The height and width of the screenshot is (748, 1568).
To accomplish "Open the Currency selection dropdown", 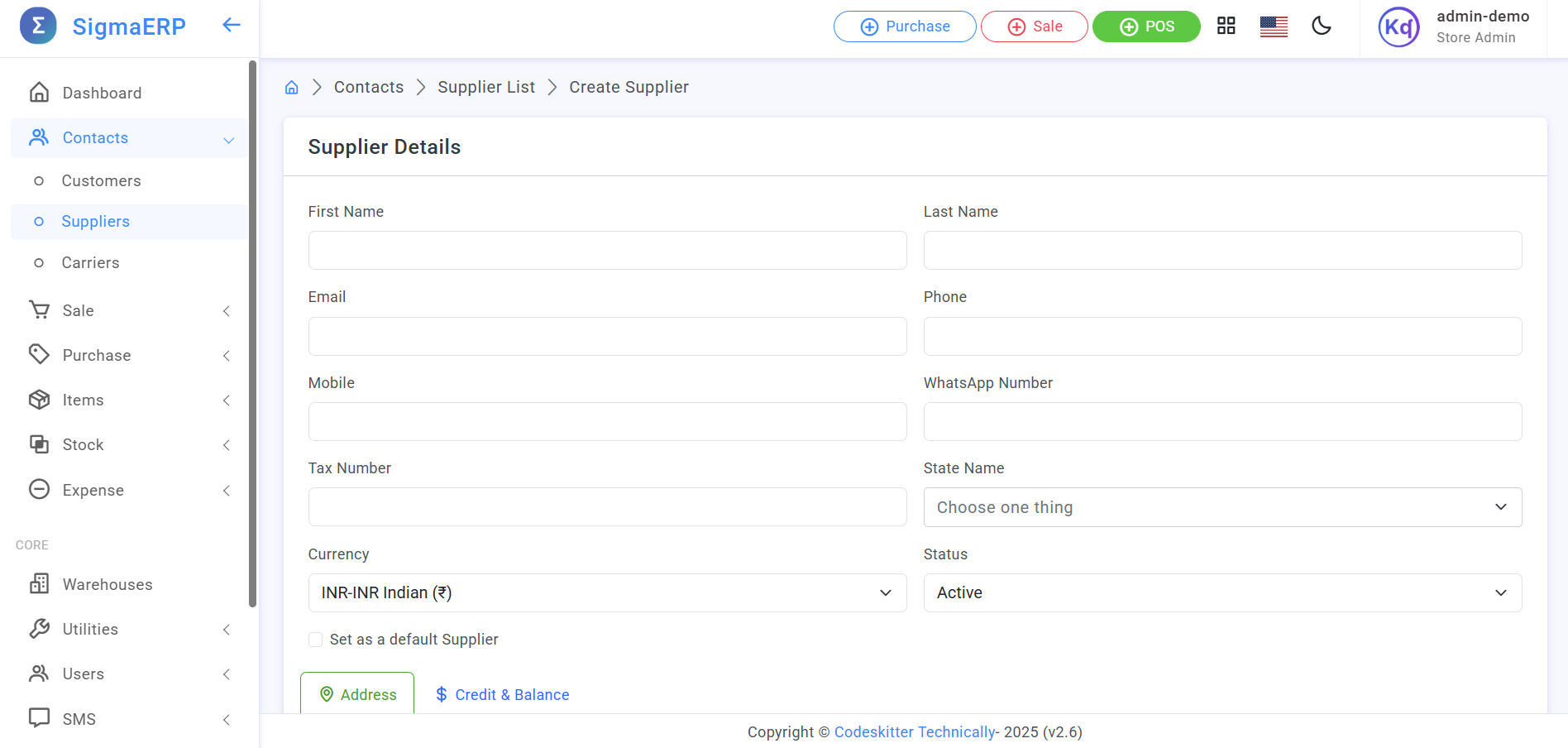I will 607,592.
